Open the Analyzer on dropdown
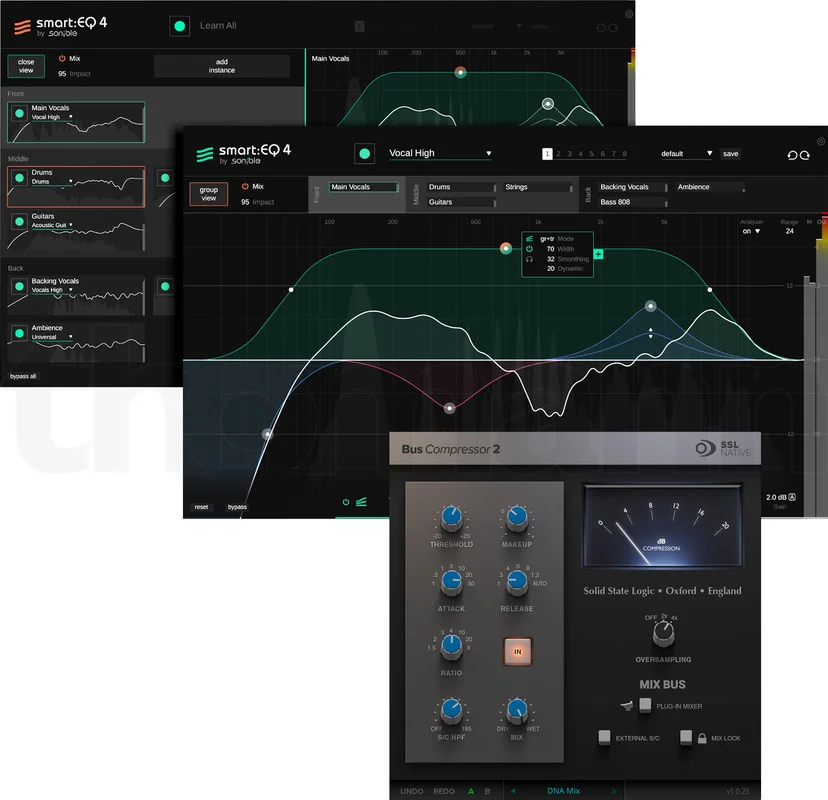828x800 pixels. (x=751, y=231)
